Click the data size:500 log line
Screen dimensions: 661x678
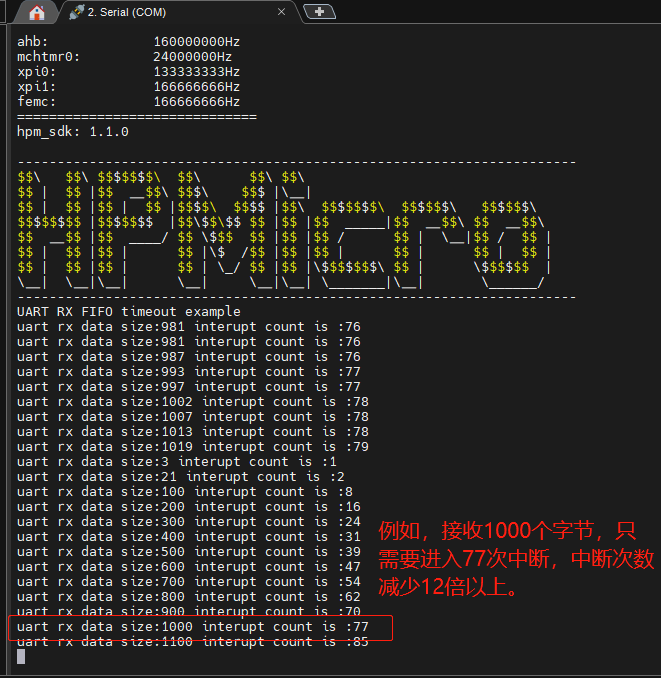pyautogui.click(x=188, y=551)
